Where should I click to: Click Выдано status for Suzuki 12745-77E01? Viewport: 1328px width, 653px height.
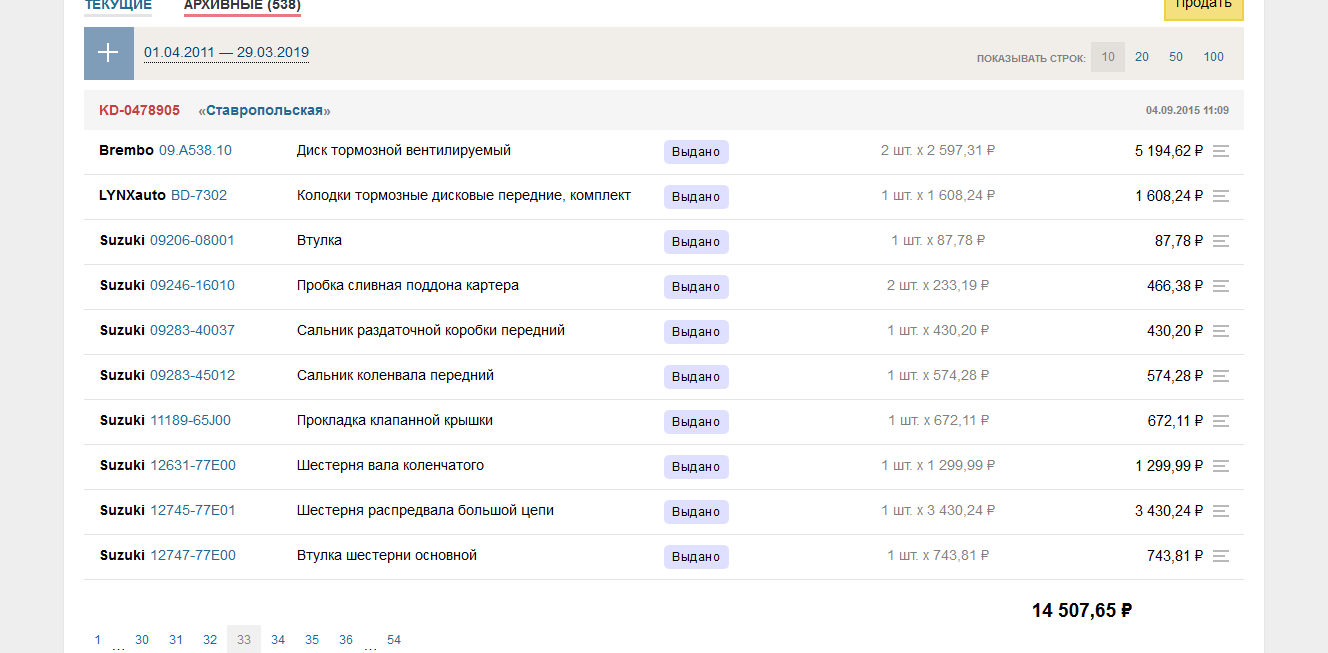696,512
